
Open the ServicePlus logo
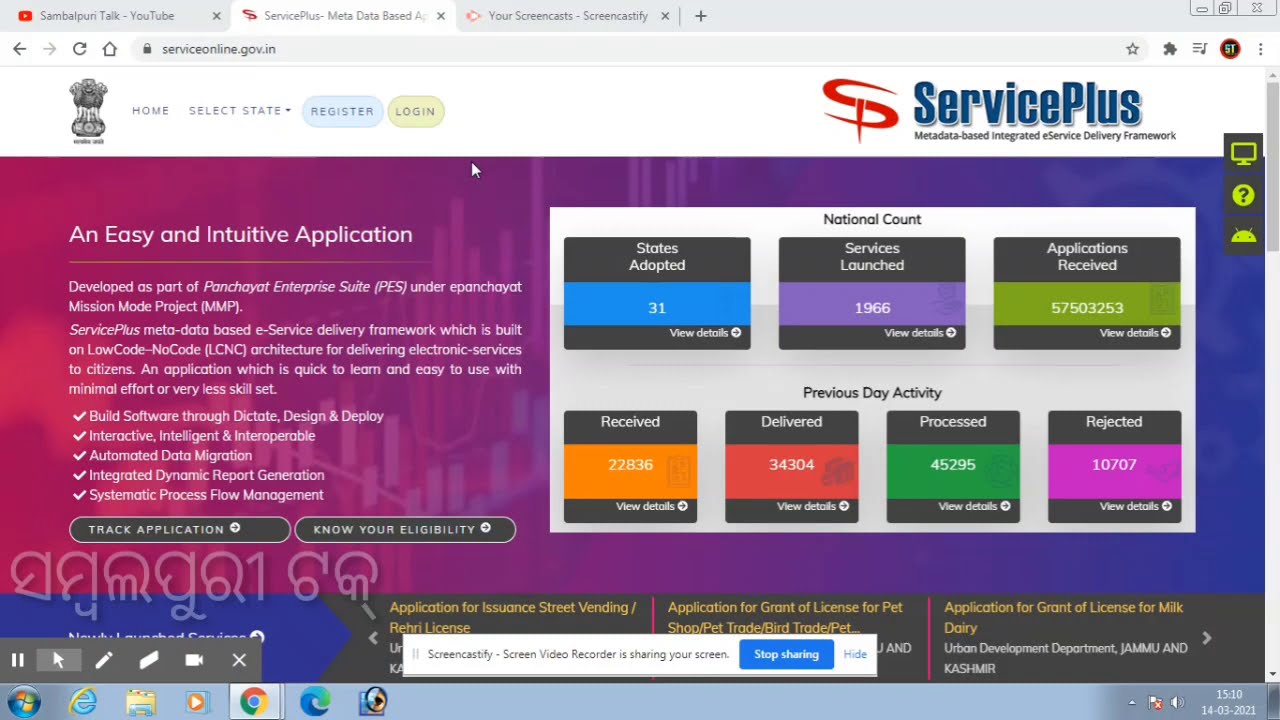pos(999,111)
